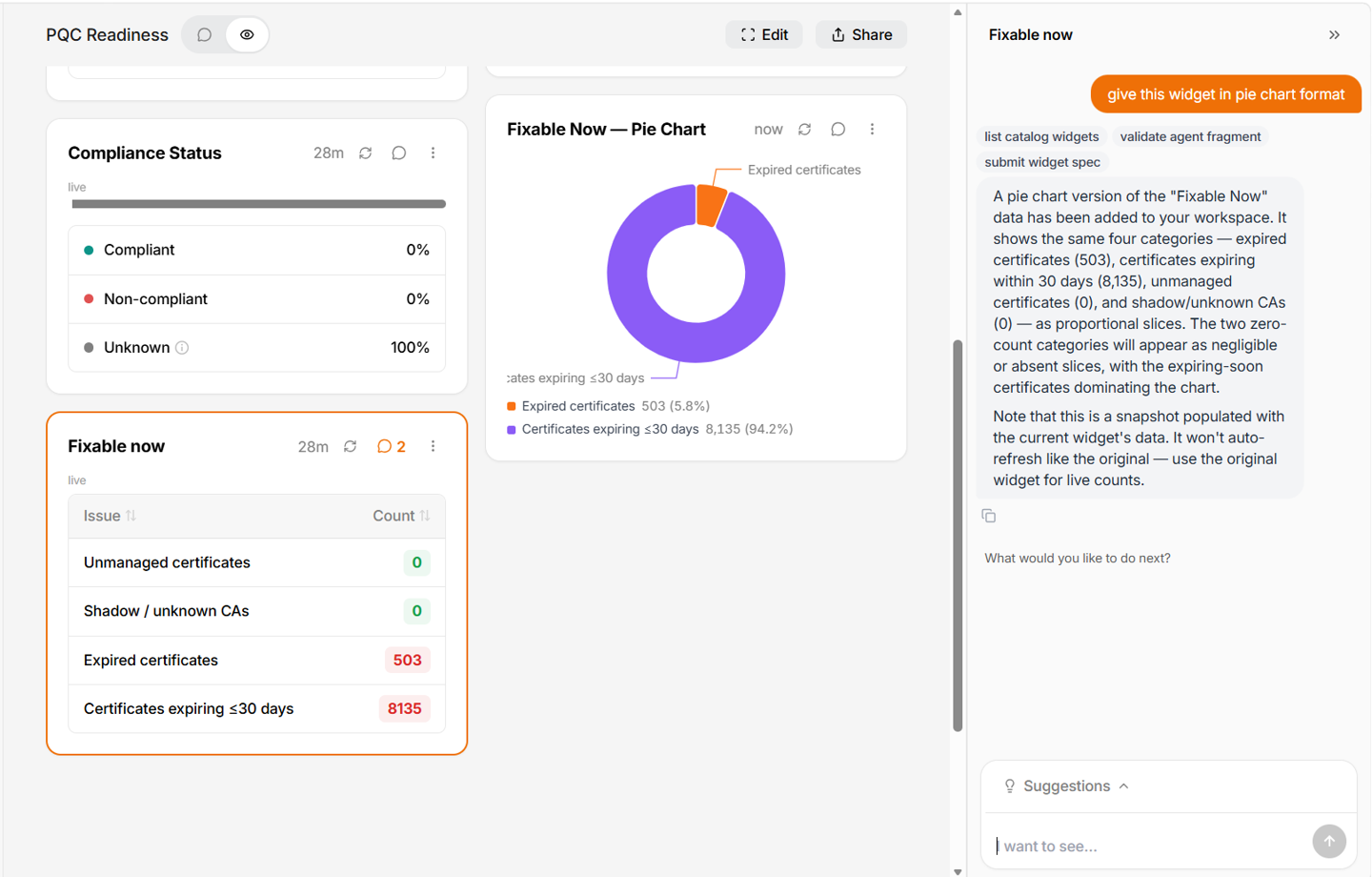
Task: Open the Pie Chart widget options menu
Action: tap(872, 129)
